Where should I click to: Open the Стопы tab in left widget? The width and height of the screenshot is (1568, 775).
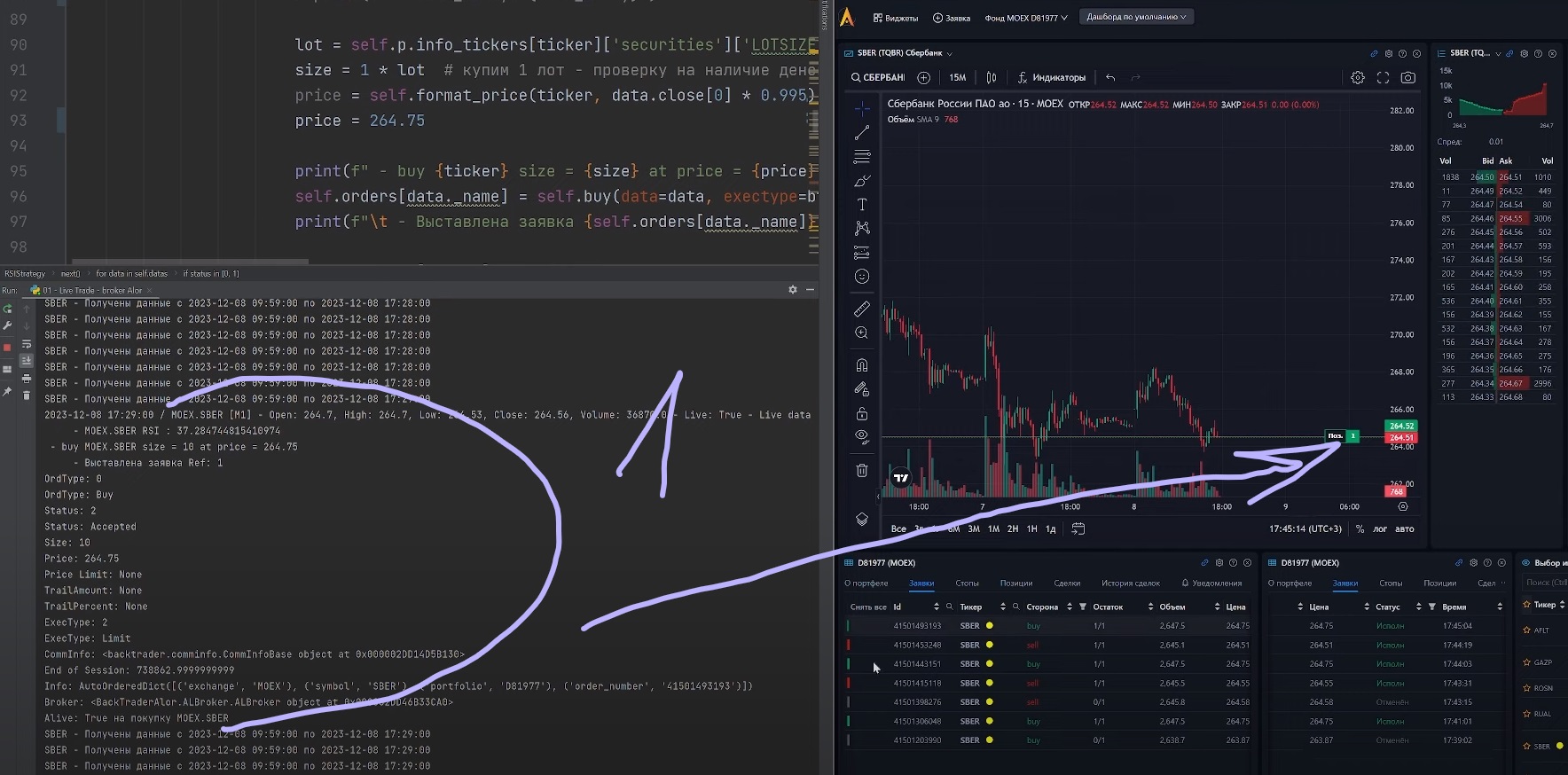(x=967, y=583)
